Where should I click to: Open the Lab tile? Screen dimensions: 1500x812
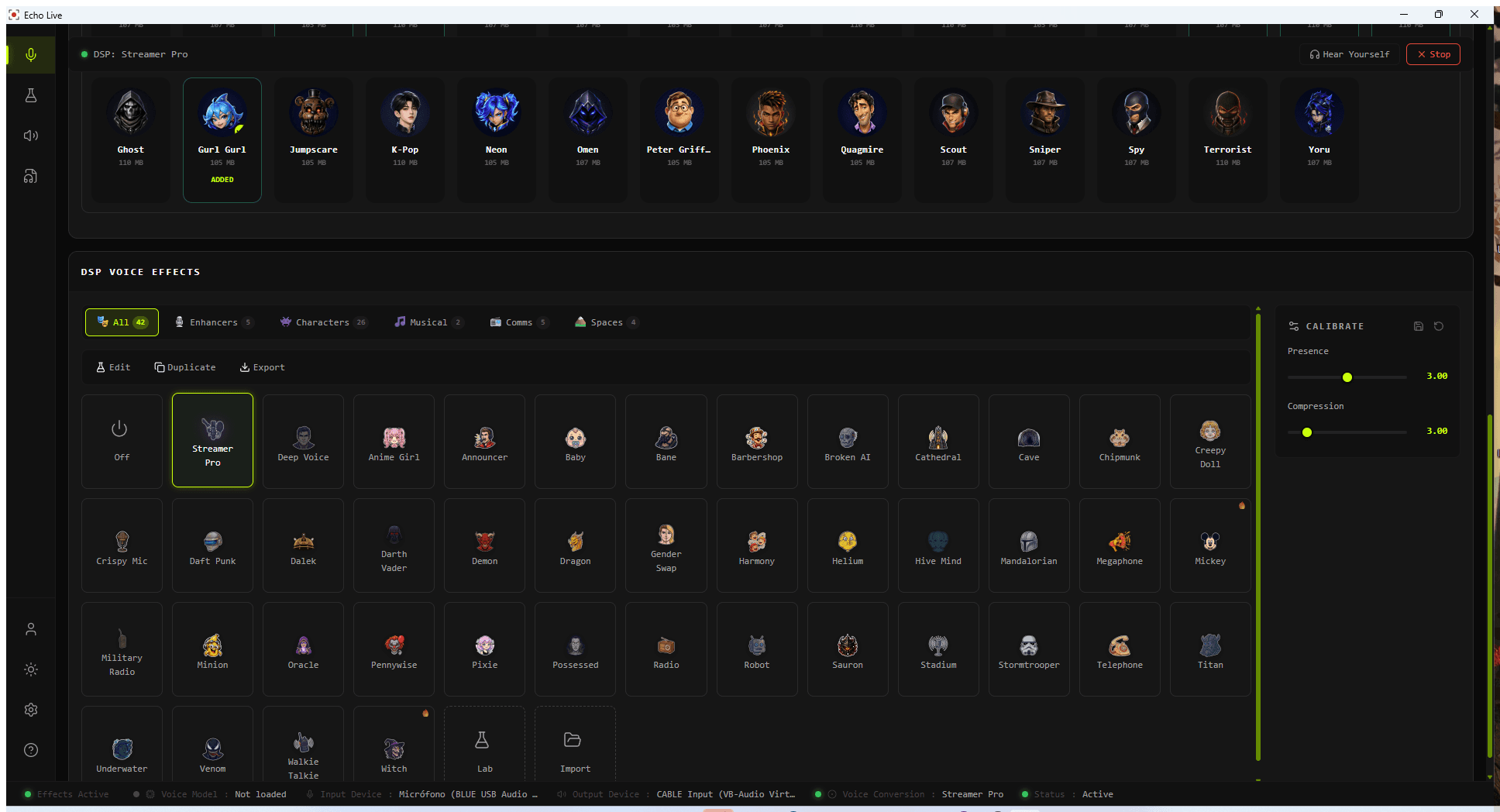484,745
